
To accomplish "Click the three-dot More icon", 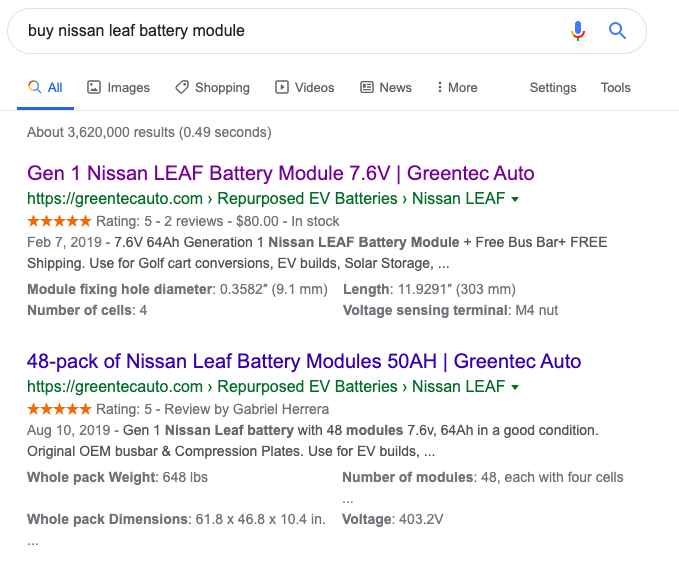I will click(x=440, y=87).
